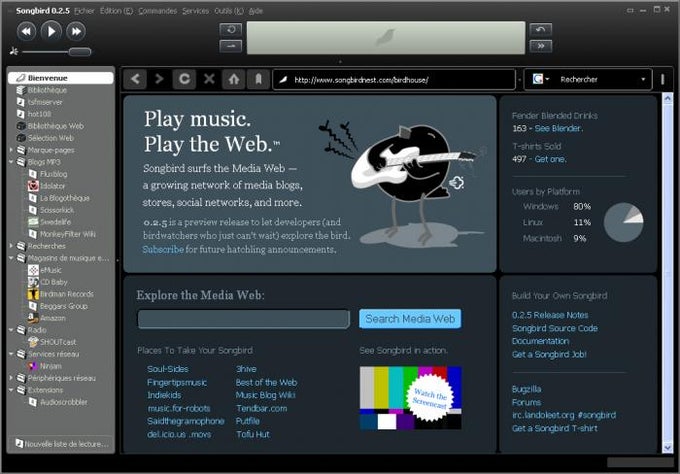Open the search engine selector dropdown
The height and width of the screenshot is (474, 680).
(541, 79)
